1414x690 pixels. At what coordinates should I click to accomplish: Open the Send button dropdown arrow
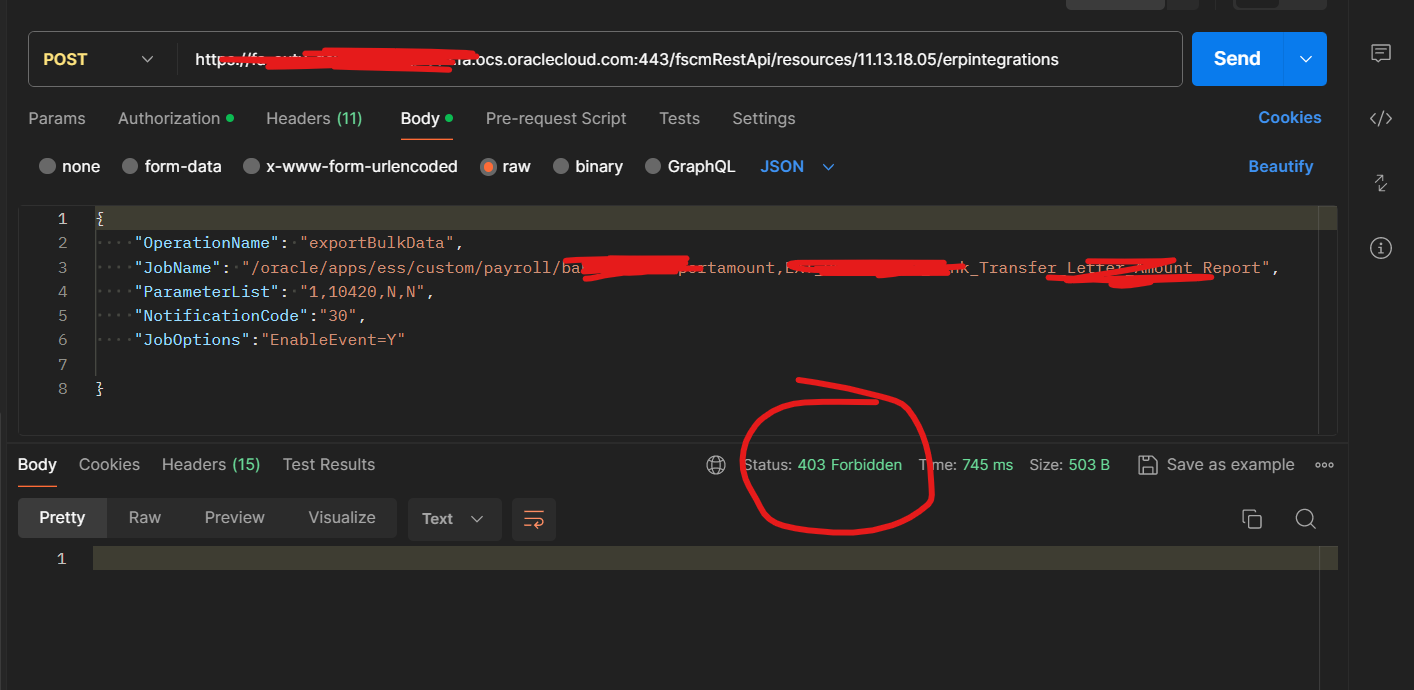[1304, 59]
